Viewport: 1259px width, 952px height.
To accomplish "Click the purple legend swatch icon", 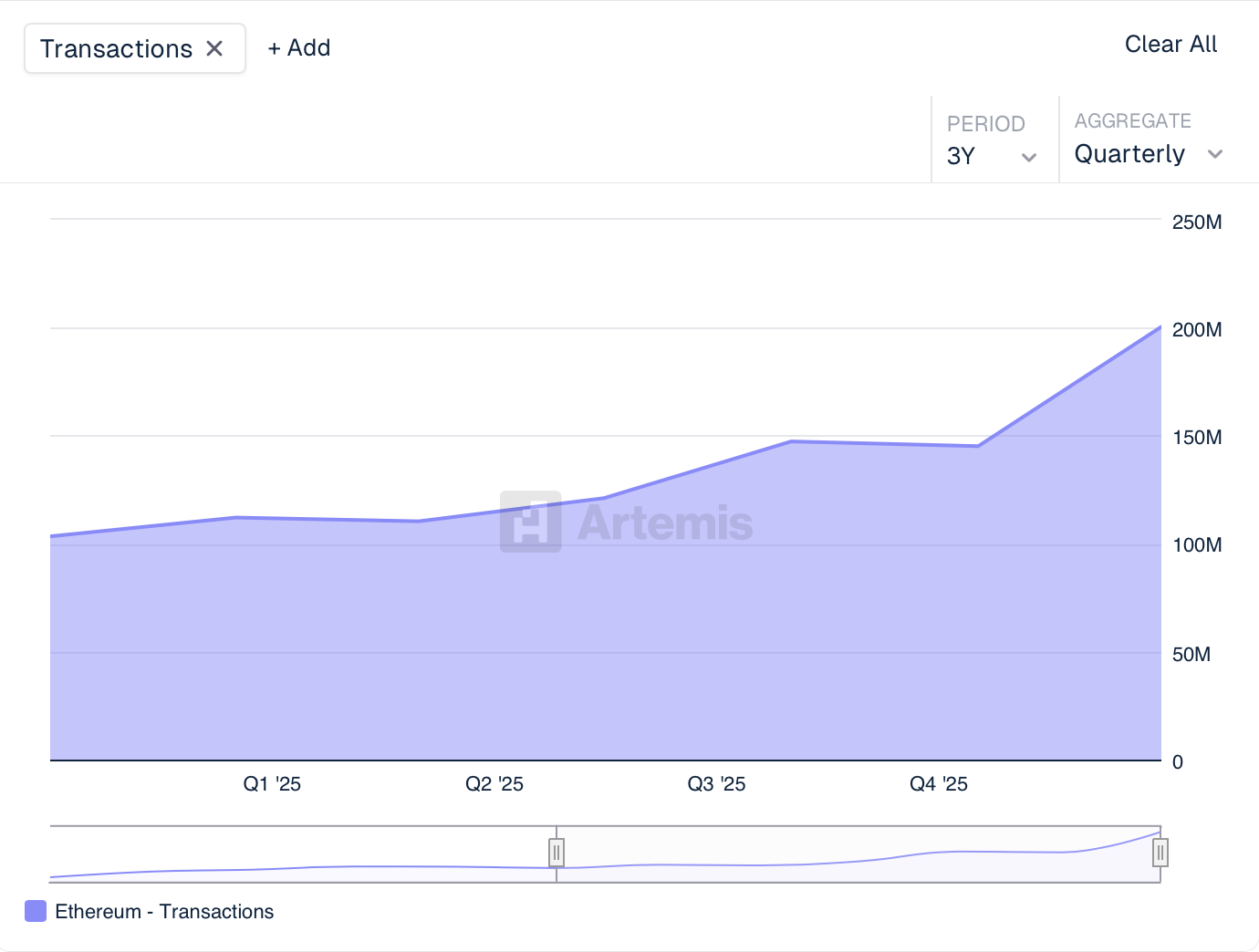I will (36, 910).
